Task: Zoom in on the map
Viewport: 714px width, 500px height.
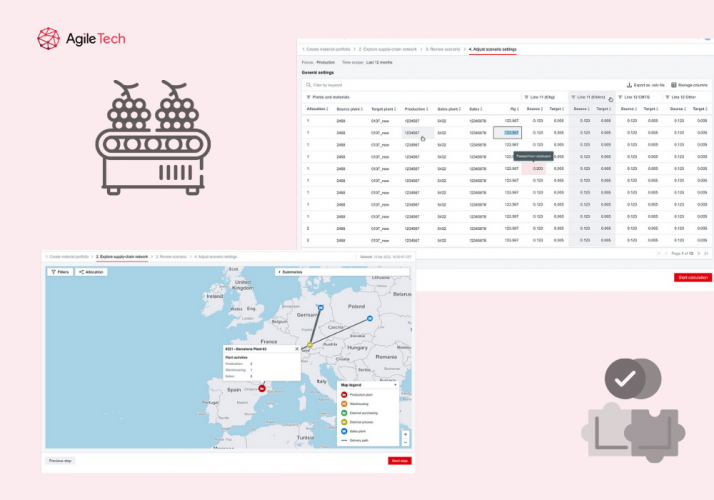Action: click(405, 433)
